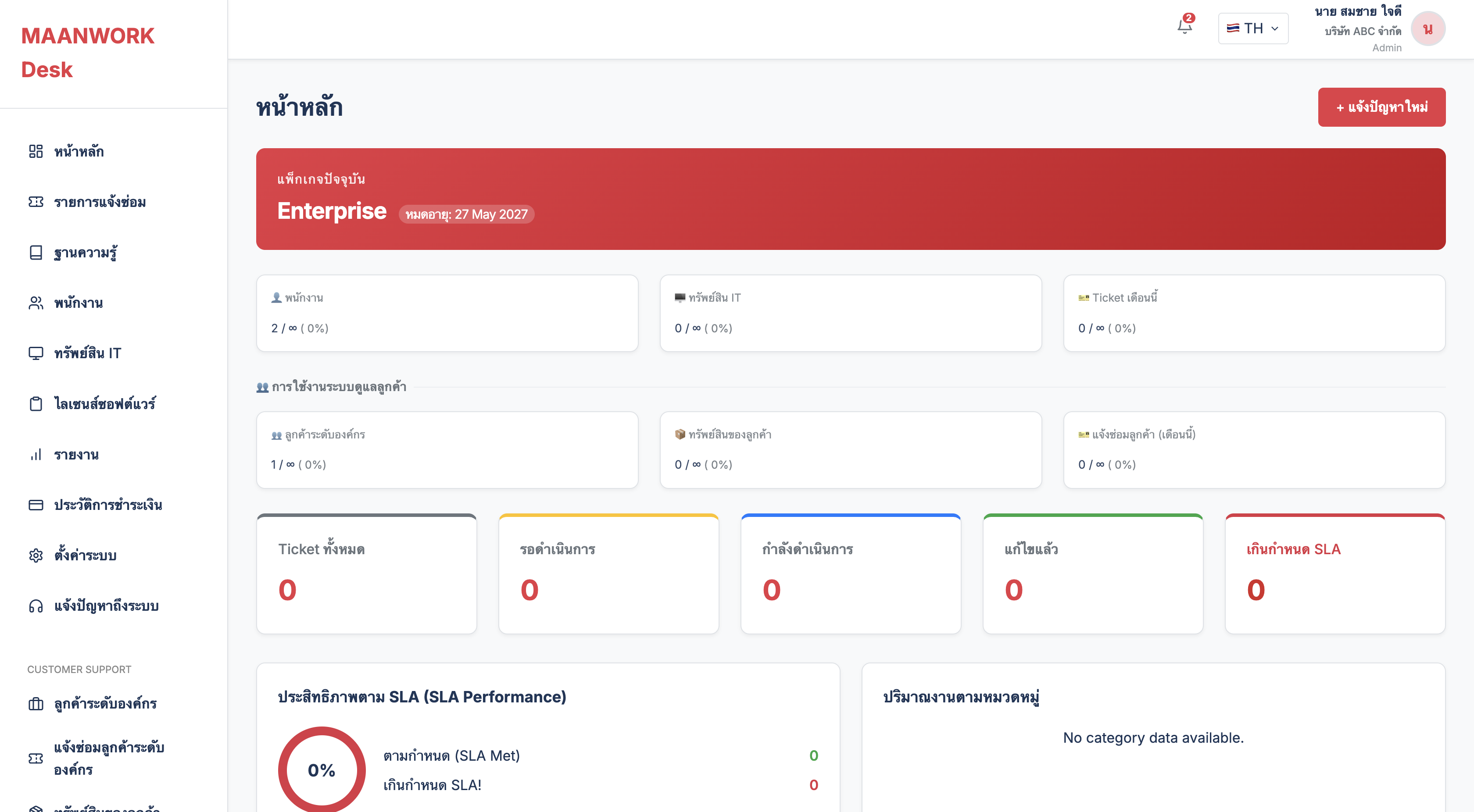
Task: Click the box icon in ทรัพย์สินของลูกค้า card
Action: pyautogui.click(x=680, y=434)
